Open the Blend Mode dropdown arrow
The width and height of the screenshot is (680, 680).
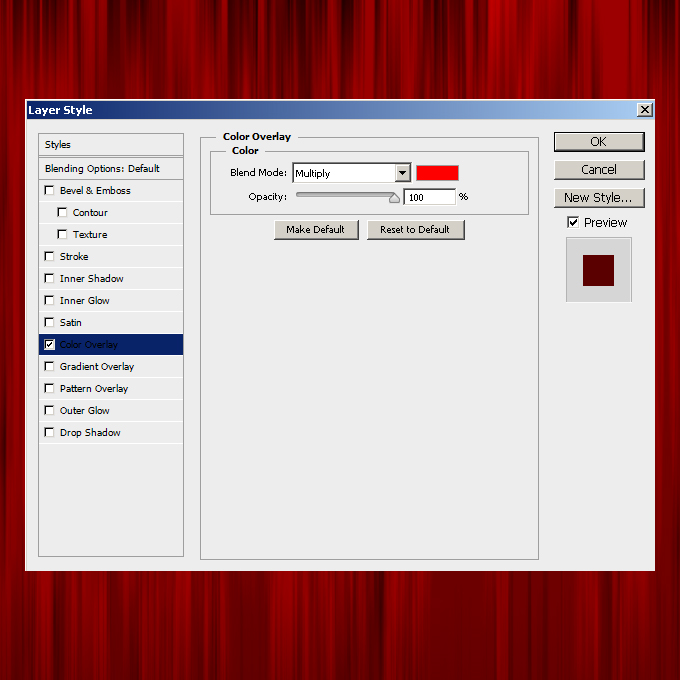pyautogui.click(x=402, y=173)
